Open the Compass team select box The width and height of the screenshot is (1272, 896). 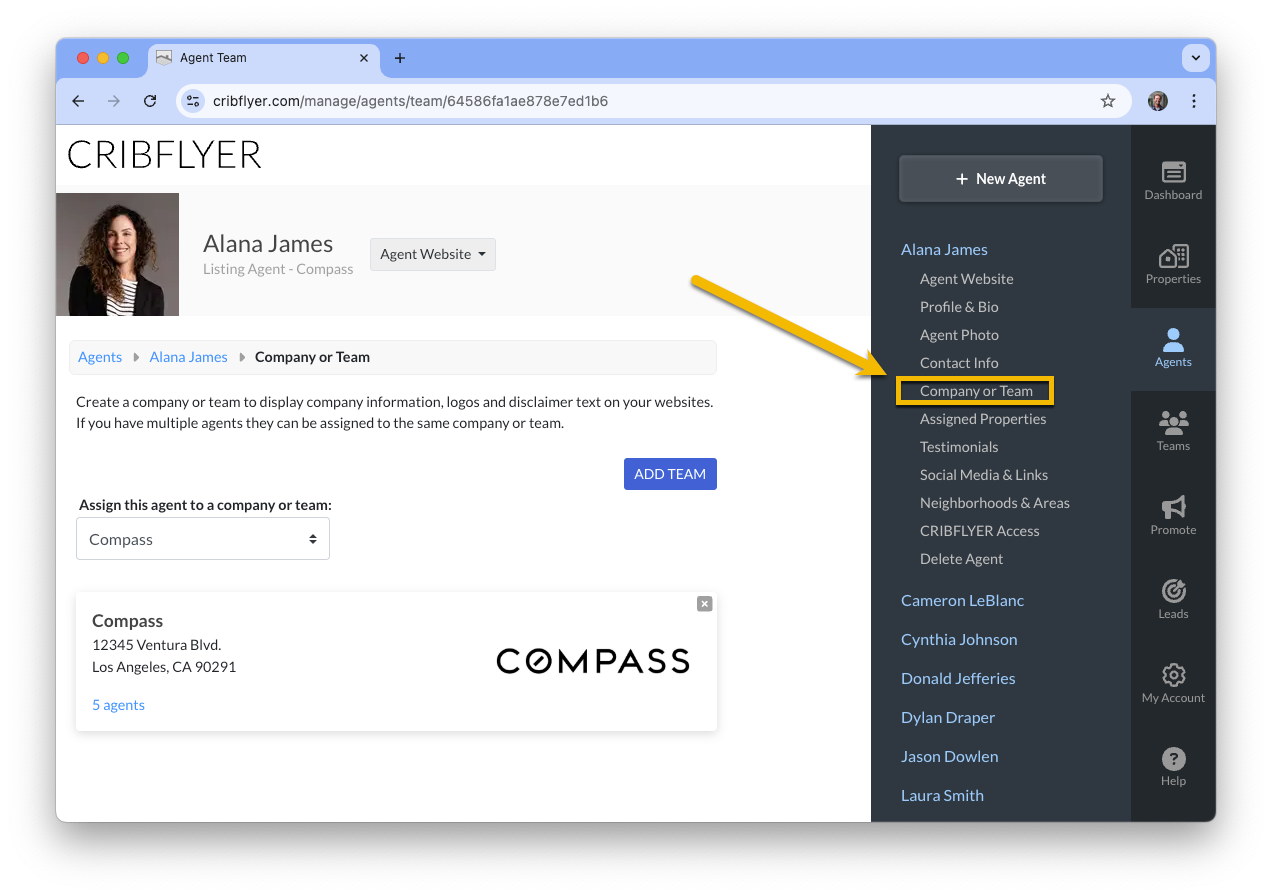point(203,539)
